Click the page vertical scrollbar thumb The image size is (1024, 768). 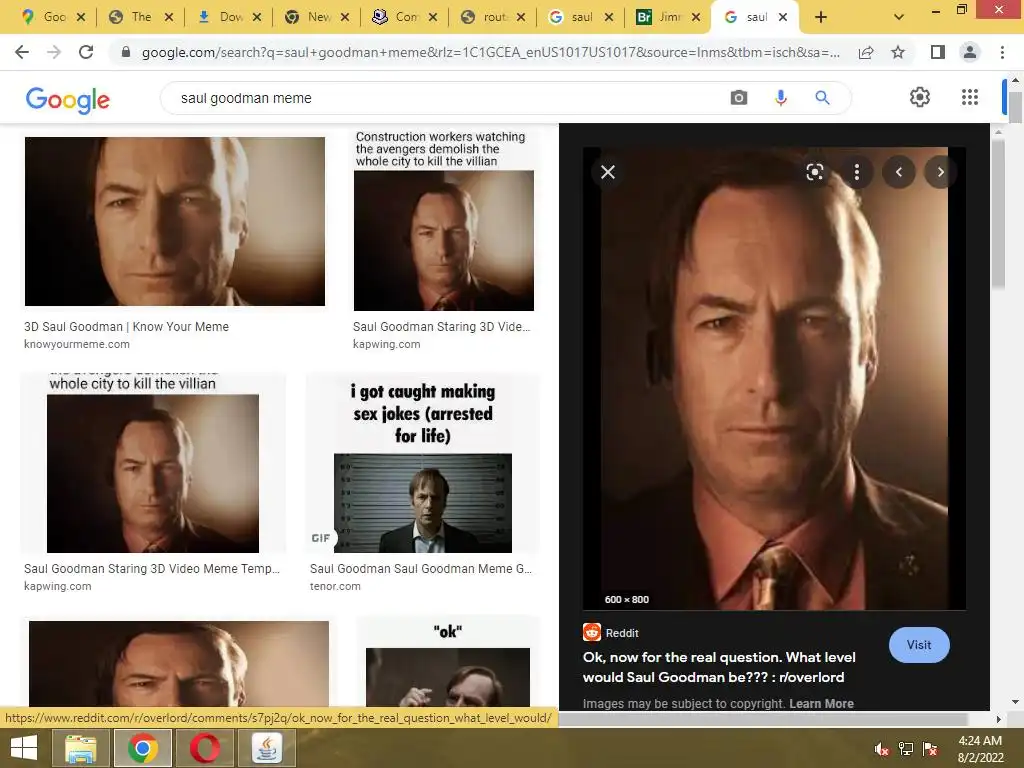pos(1015,106)
